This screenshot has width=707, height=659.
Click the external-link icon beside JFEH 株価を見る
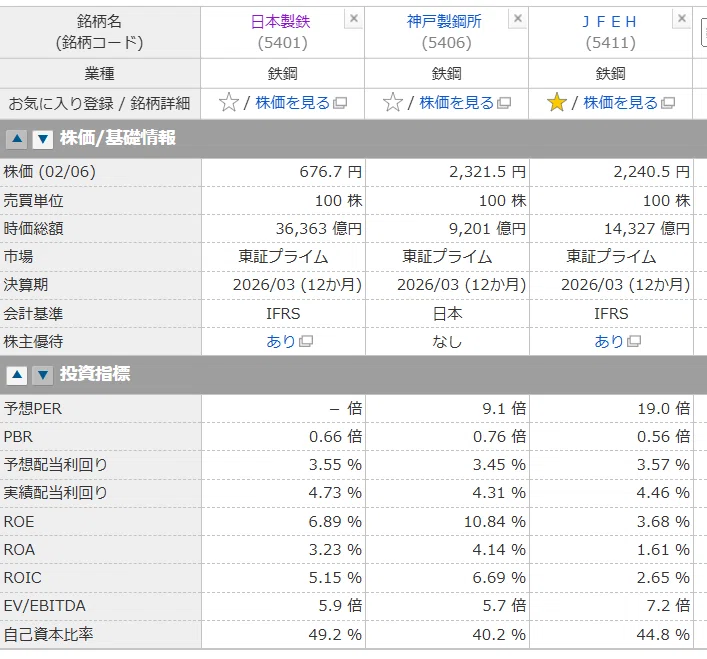668,104
